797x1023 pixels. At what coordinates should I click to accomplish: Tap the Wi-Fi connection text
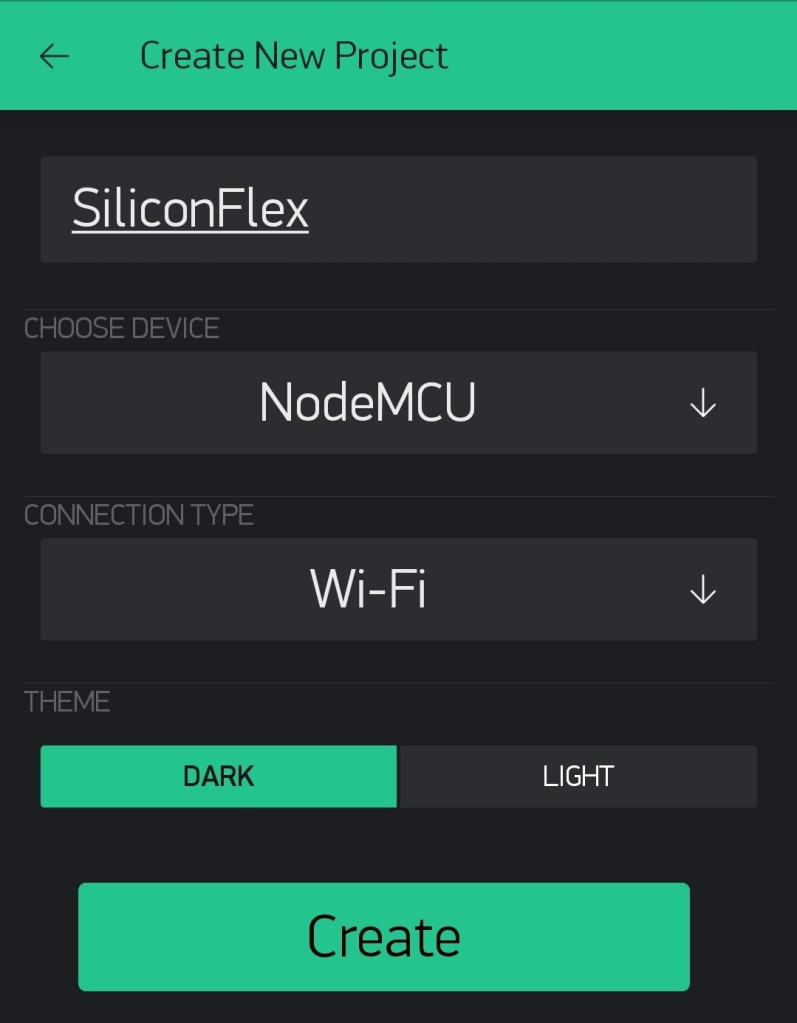pos(368,590)
